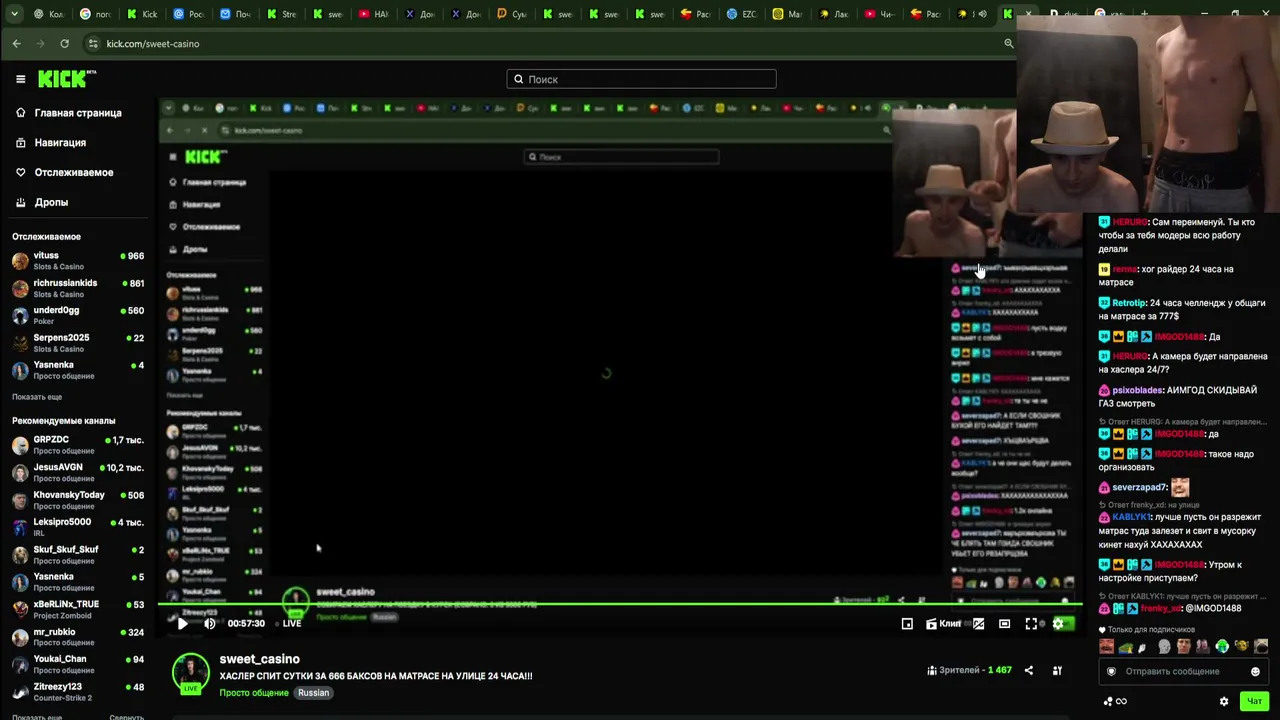Share the stream via share icon

coord(1029,670)
